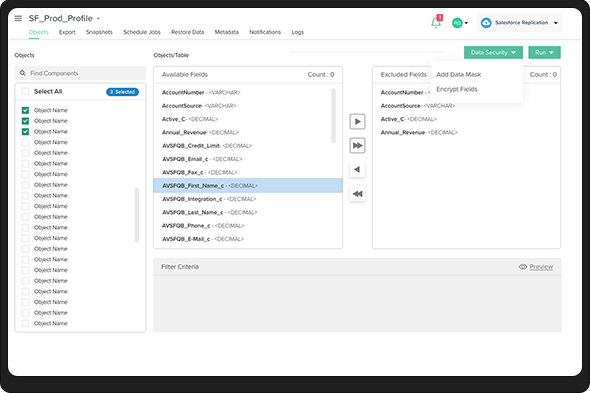Move all fields right with double arrow
The width and height of the screenshot is (590, 393).
(357, 146)
